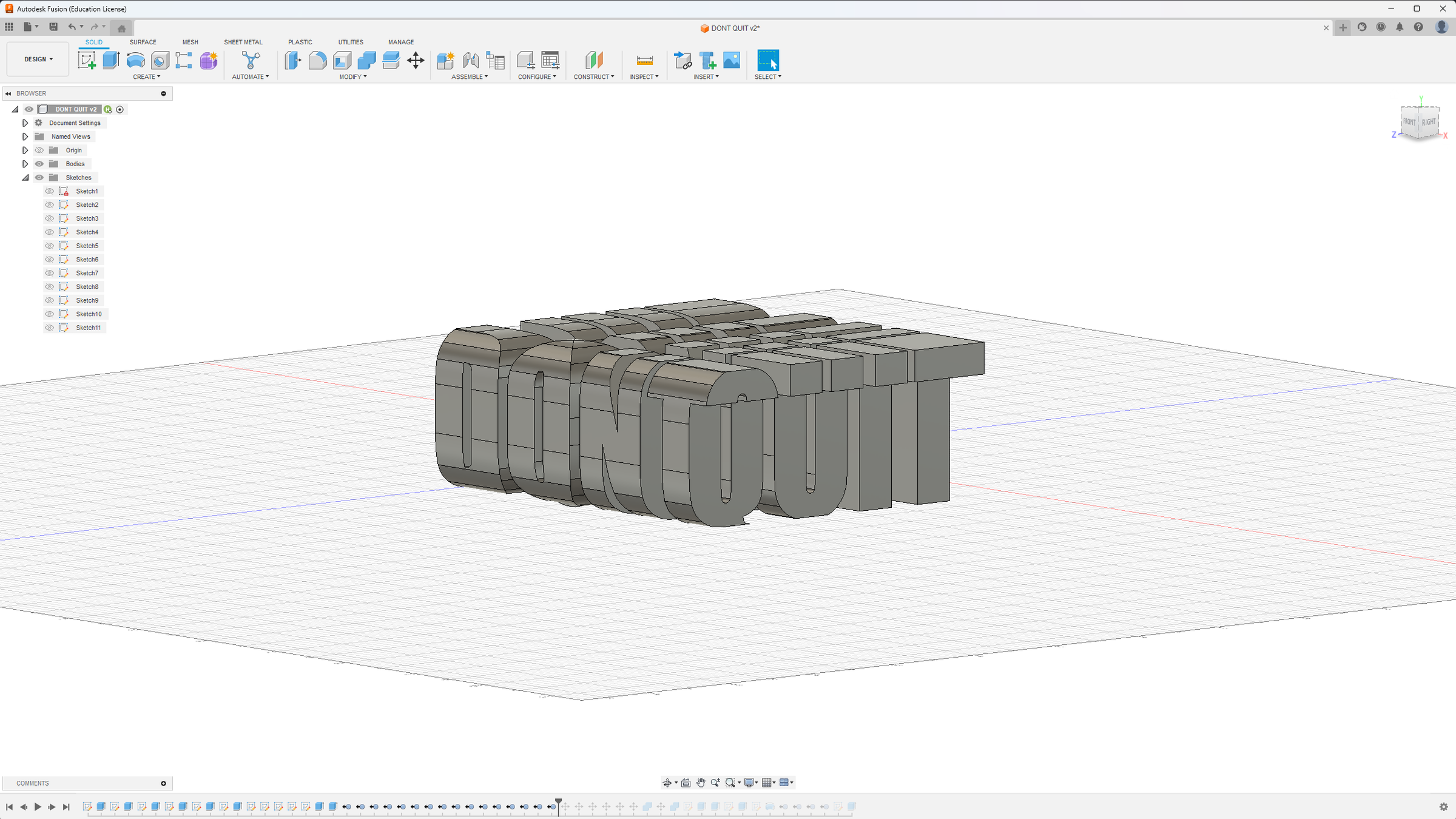Click the Create Sketch tool icon
The height and width of the screenshot is (819, 1456).
[x=87, y=60]
